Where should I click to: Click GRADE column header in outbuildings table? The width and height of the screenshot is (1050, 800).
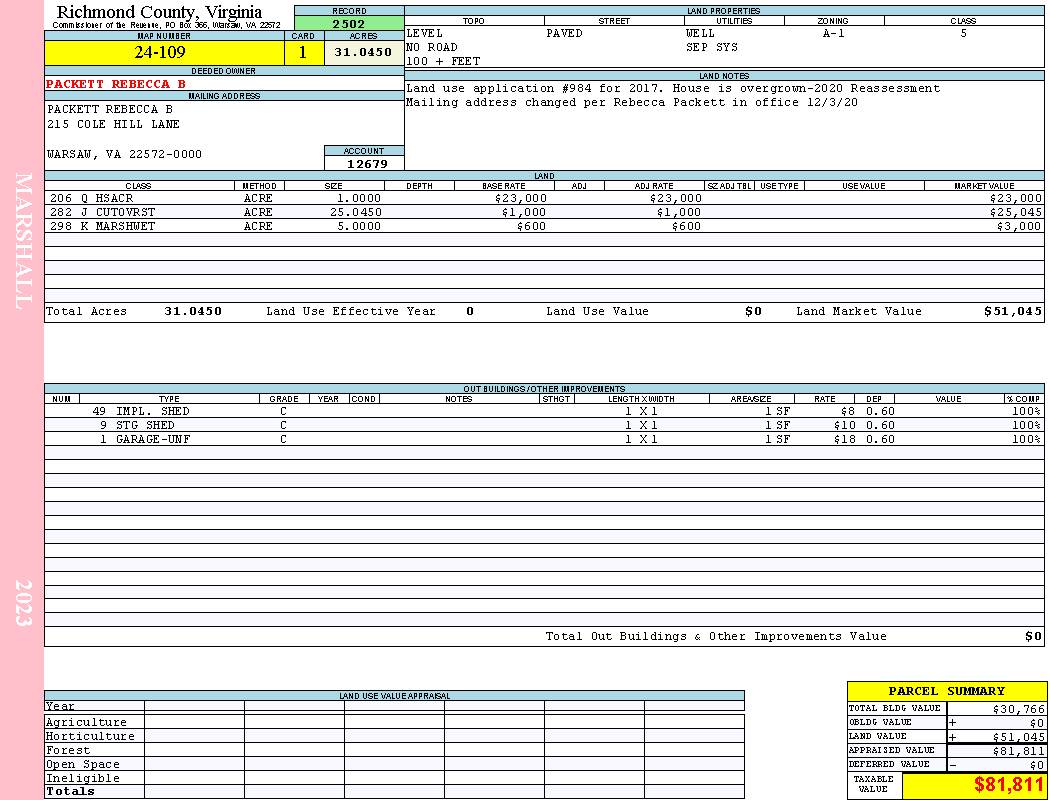coord(284,399)
